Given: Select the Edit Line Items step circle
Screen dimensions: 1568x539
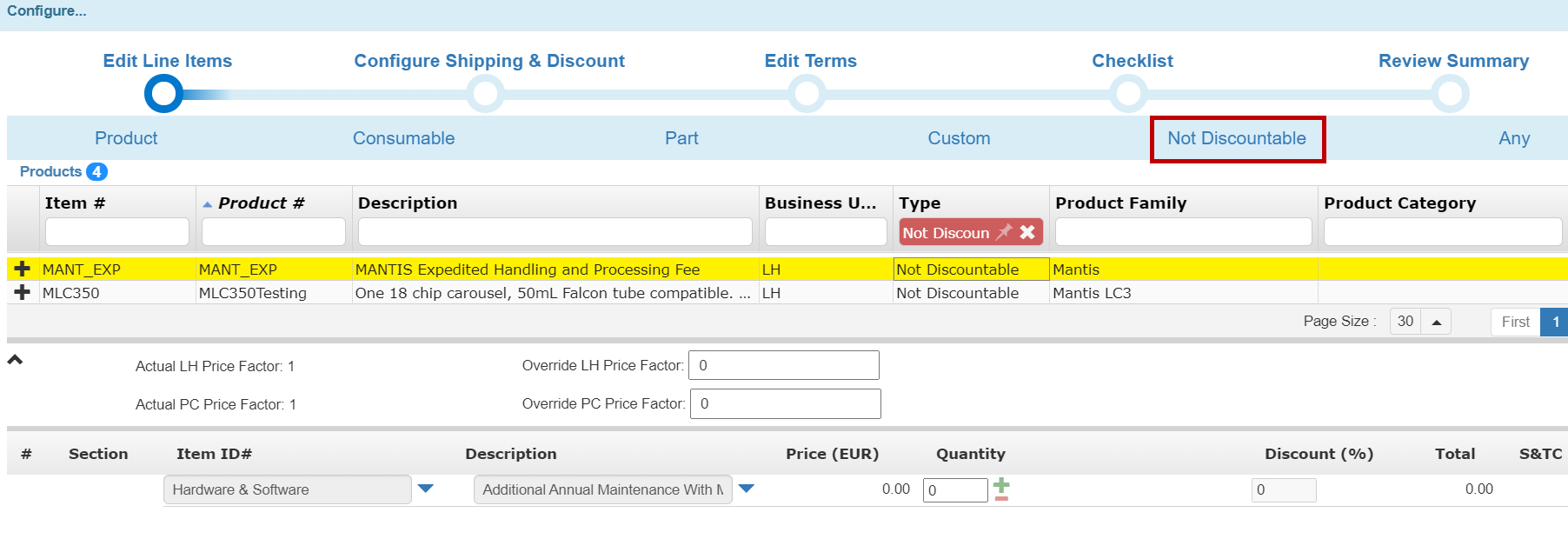Looking at the screenshot, I should (163, 93).
